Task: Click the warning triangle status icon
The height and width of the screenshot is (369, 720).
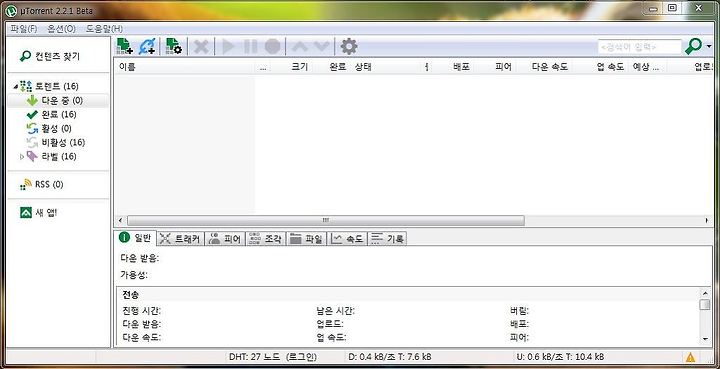Action: [x=690, y=357]
